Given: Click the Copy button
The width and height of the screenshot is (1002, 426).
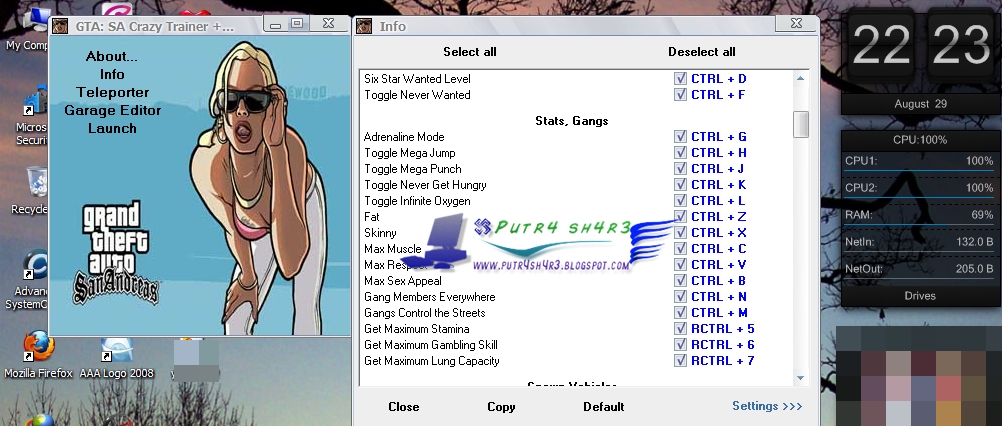Looking at the screenshot, I should 501,407.
